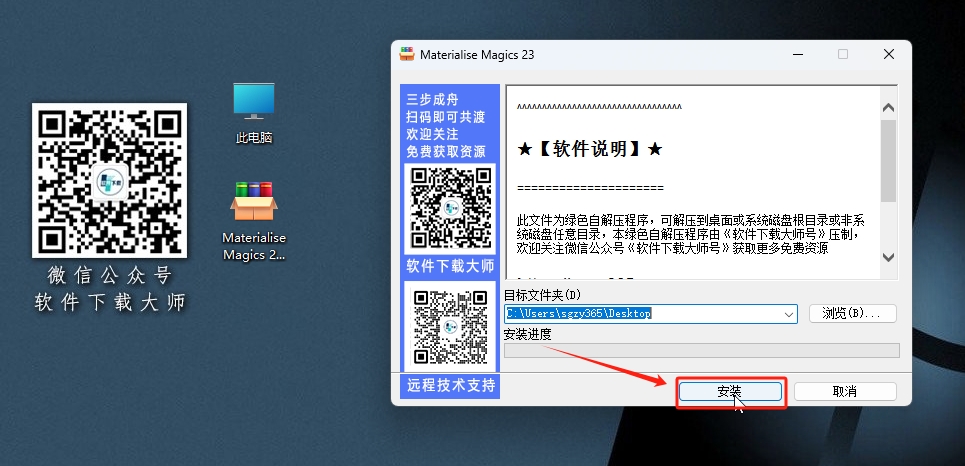The image size is (965, 466).
Task: Click the 取消 cancel button
Action: point(844,392)
